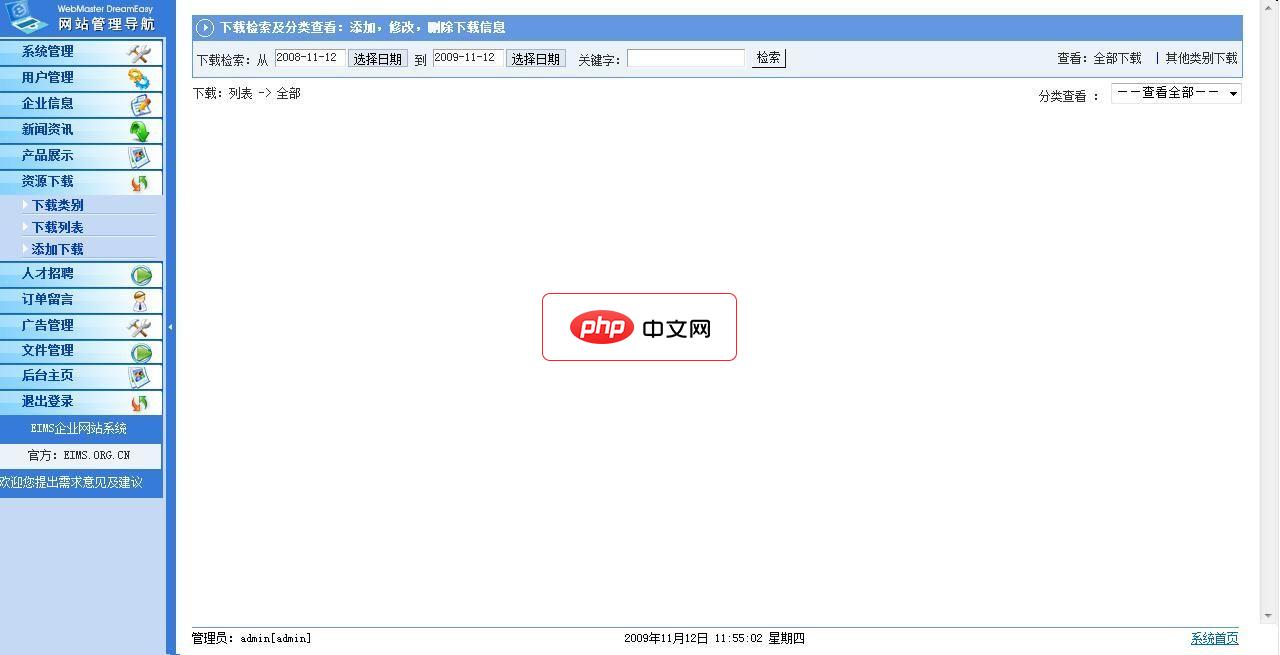Focus the start date field 2008-11-12
This screenshot has width=1280, height=655.
click(310, 58)
